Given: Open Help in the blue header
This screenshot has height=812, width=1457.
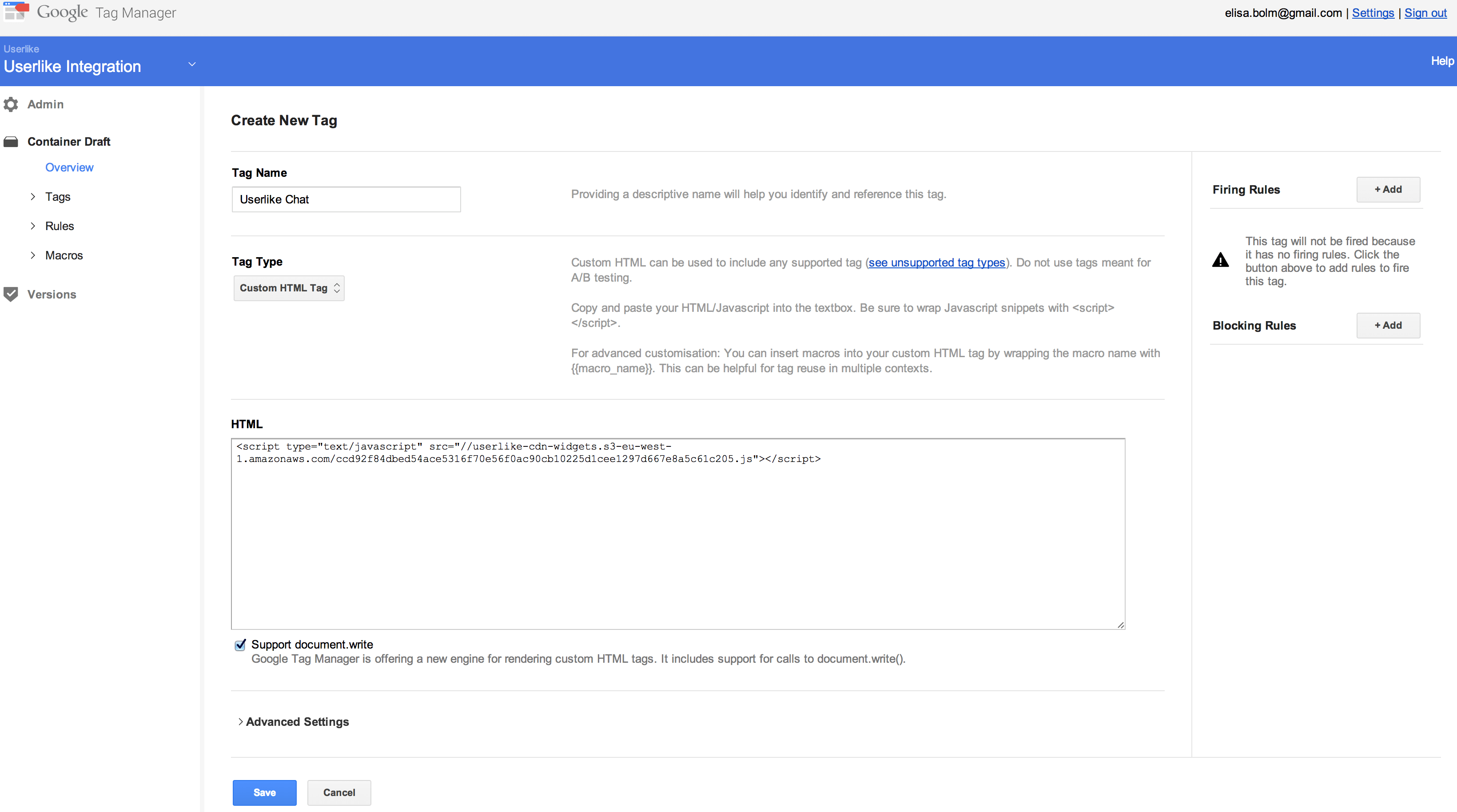Looking at the screenshot, I should click(x=1442, y=61).
